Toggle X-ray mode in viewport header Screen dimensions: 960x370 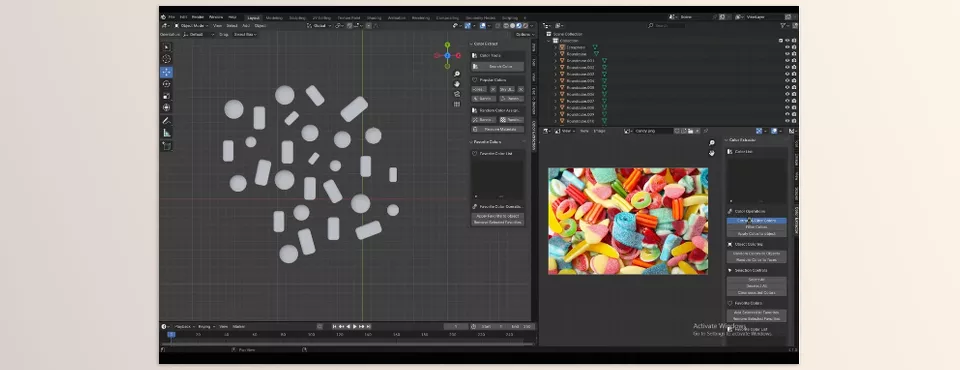tap(498, 26)
